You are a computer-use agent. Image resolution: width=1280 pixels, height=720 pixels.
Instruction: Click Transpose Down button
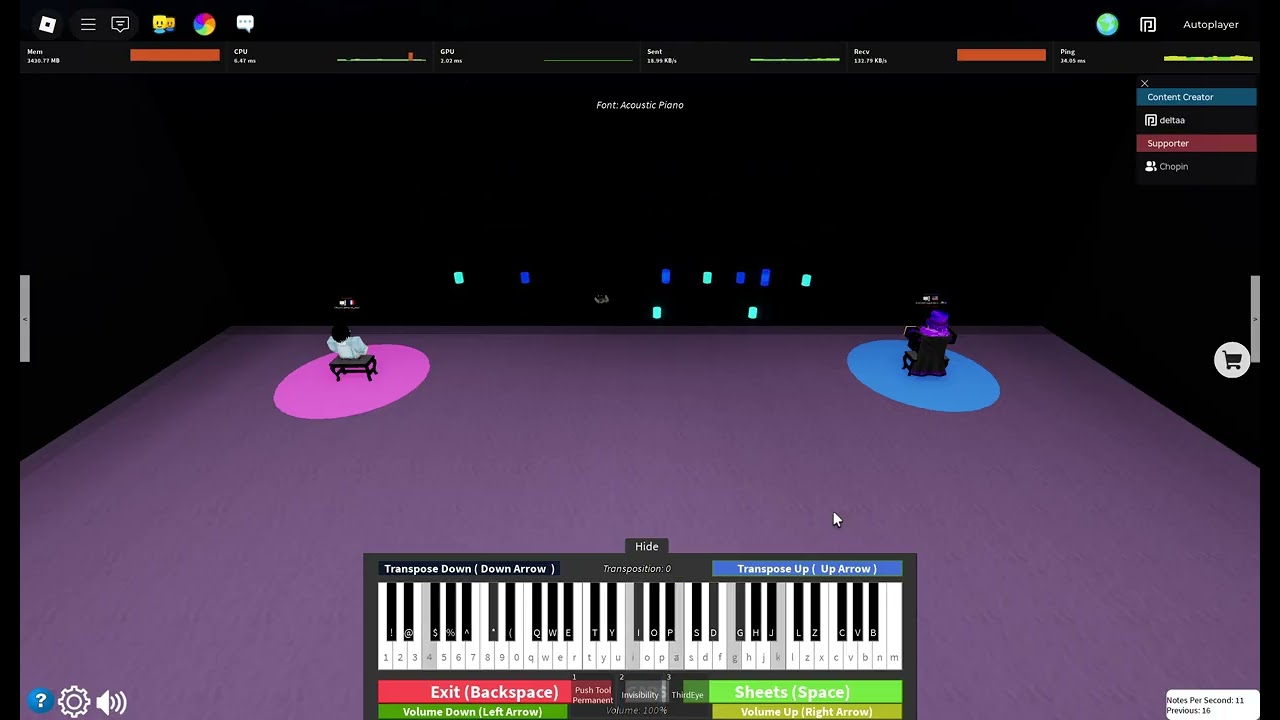click(468, 568)
